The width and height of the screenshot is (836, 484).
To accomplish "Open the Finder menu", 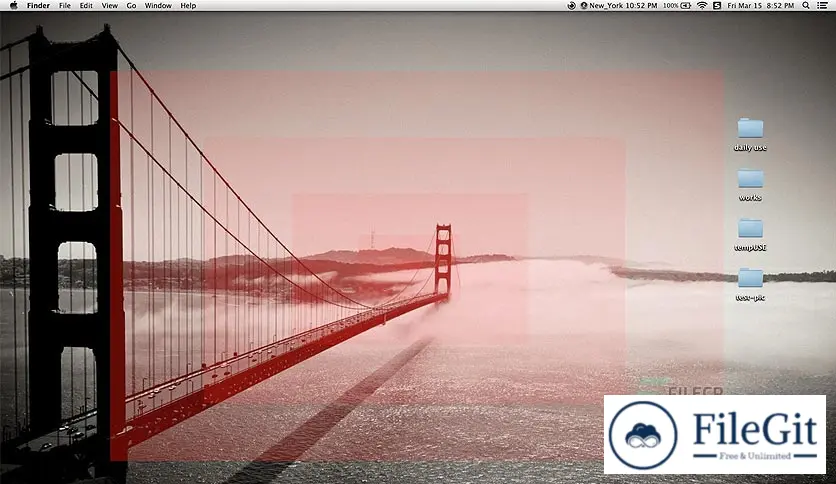I will pyautogui.click(x=38, y=5).
